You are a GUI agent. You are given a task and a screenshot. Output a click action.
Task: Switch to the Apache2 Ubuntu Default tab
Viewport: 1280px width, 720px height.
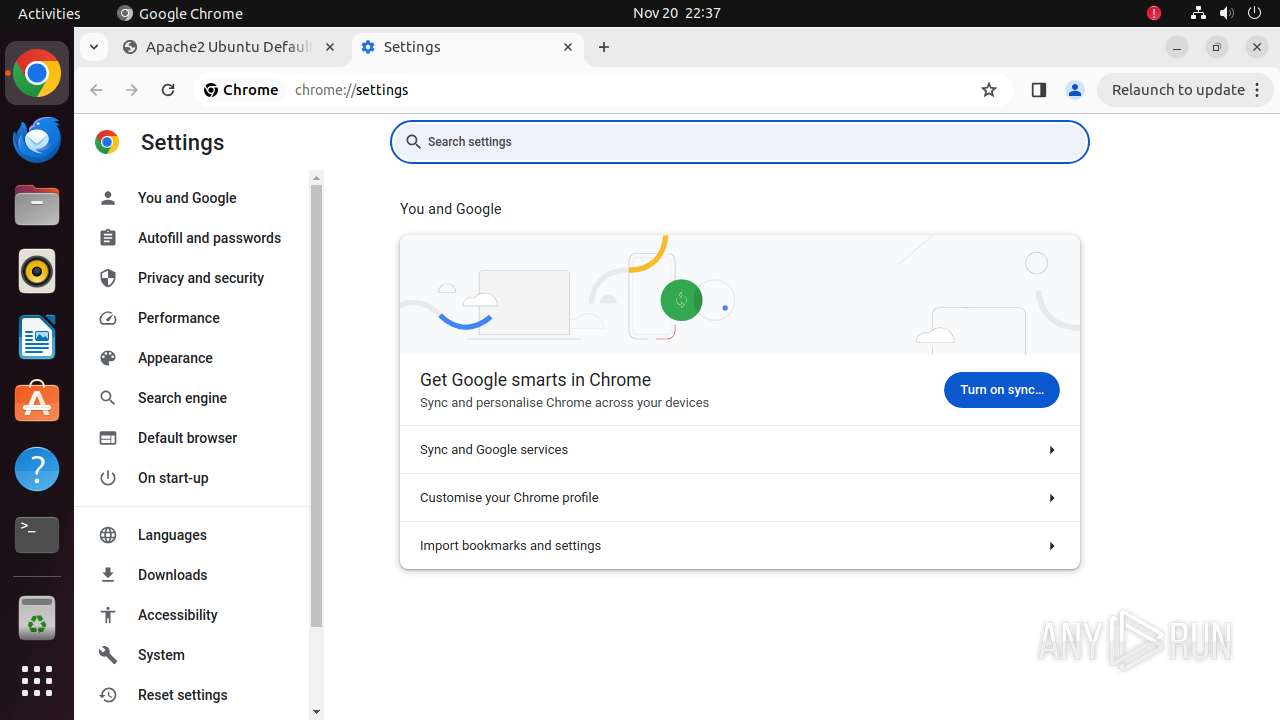coord(229,47)
